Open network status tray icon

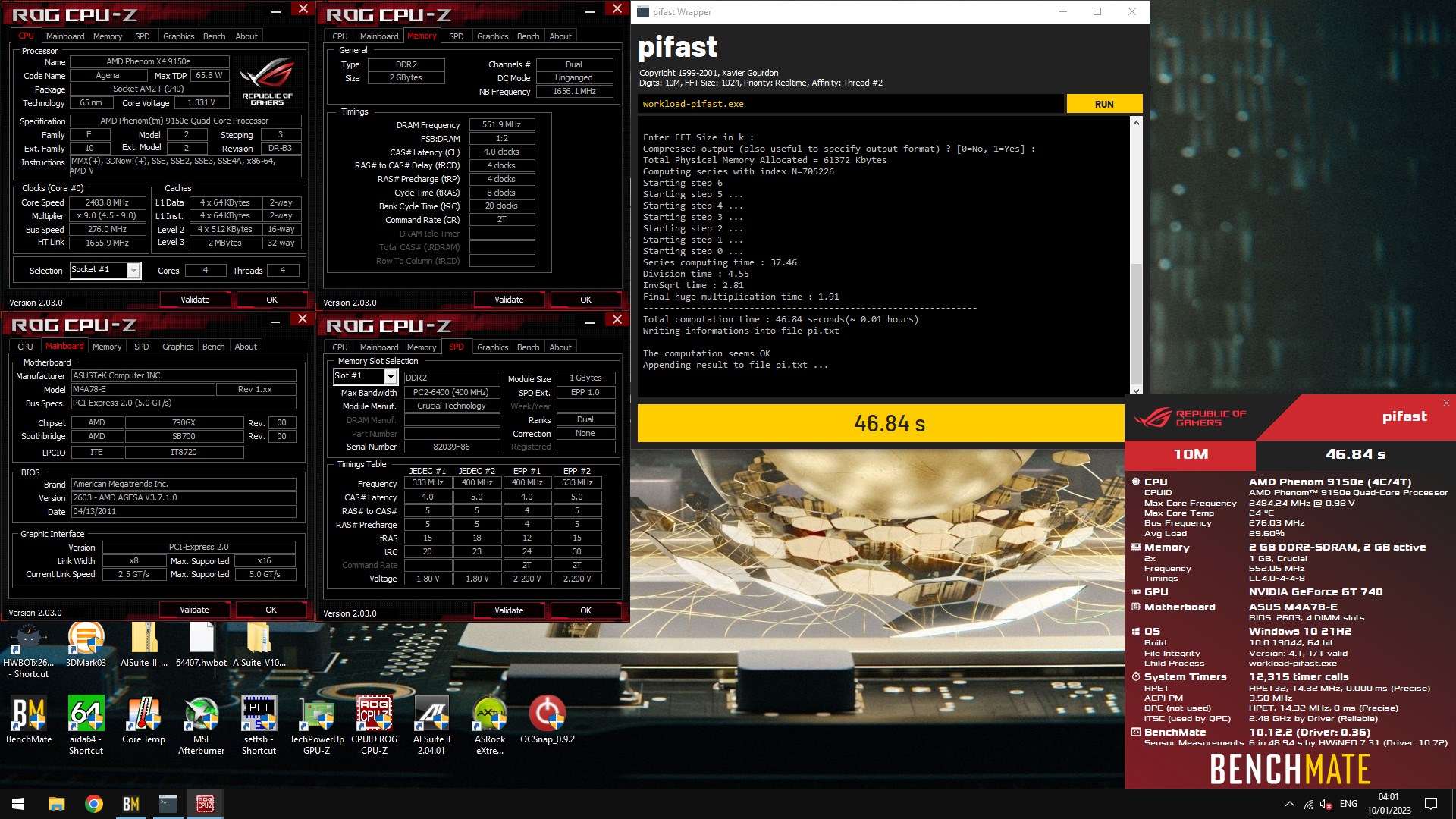(x=1309, y=804)
